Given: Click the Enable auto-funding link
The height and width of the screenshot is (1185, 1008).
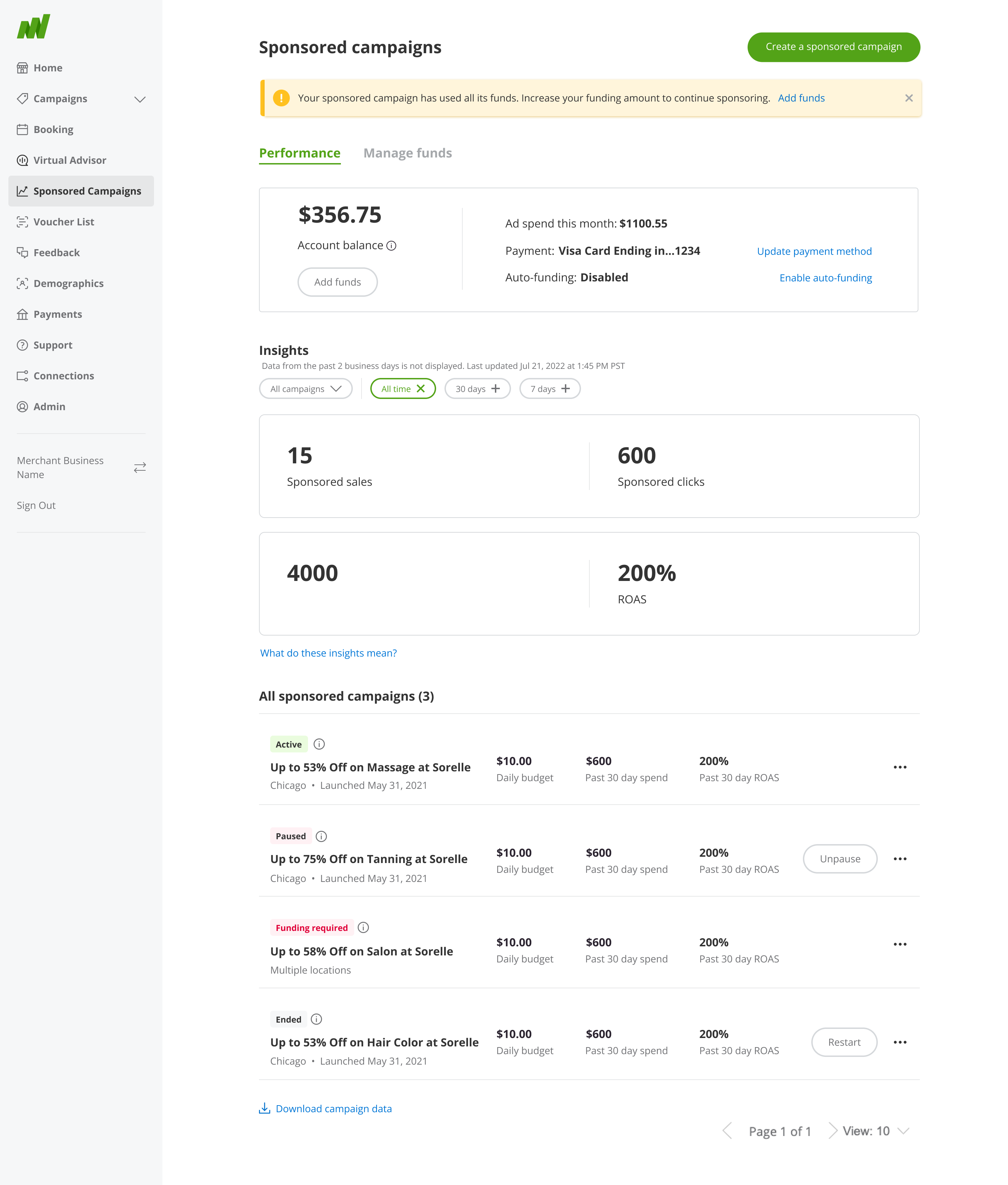Looking at the screenshot, I should (825, 278).
